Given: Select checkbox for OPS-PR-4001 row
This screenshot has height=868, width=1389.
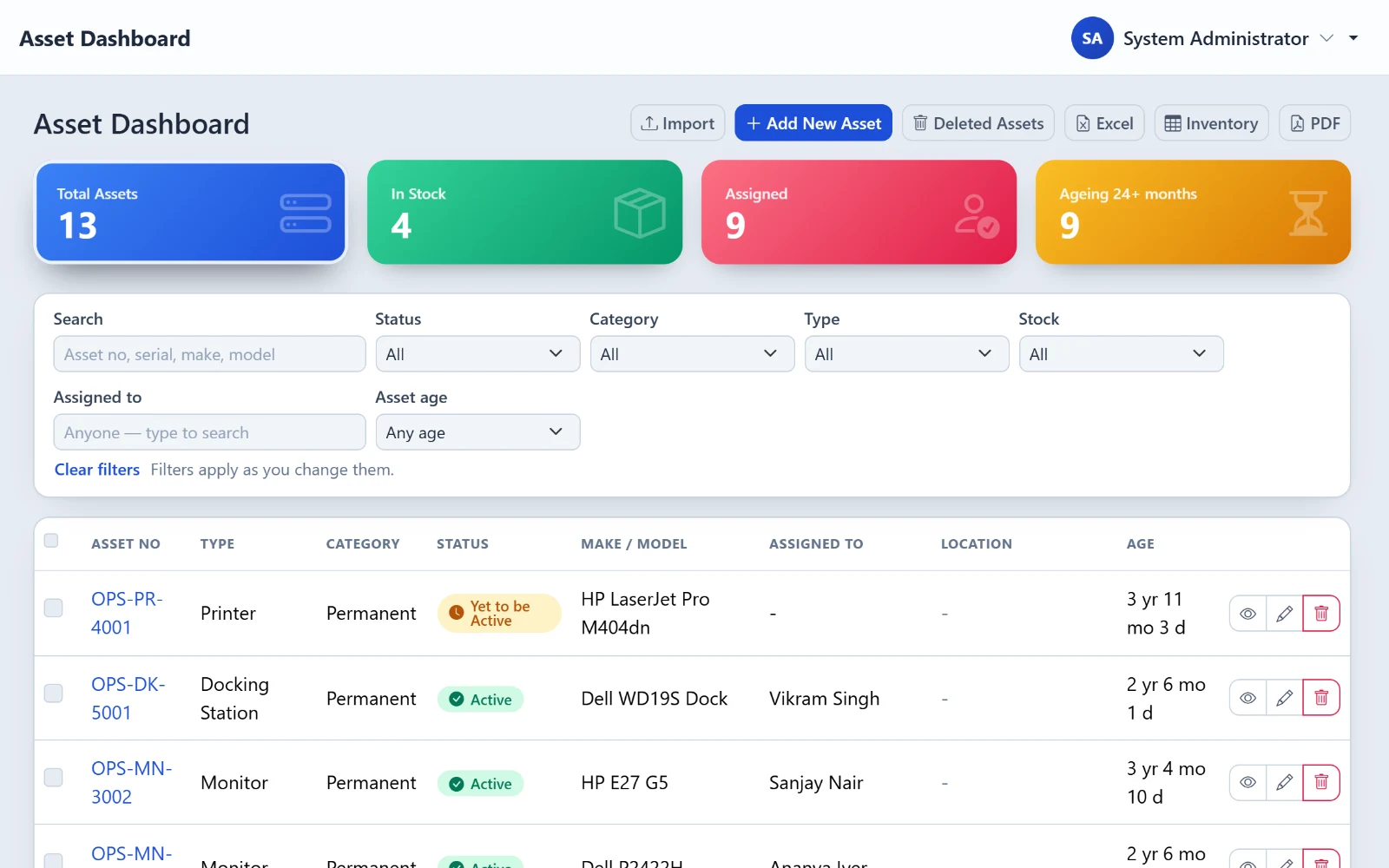Looking at the screenshot, I should click(x=53, y=608).
